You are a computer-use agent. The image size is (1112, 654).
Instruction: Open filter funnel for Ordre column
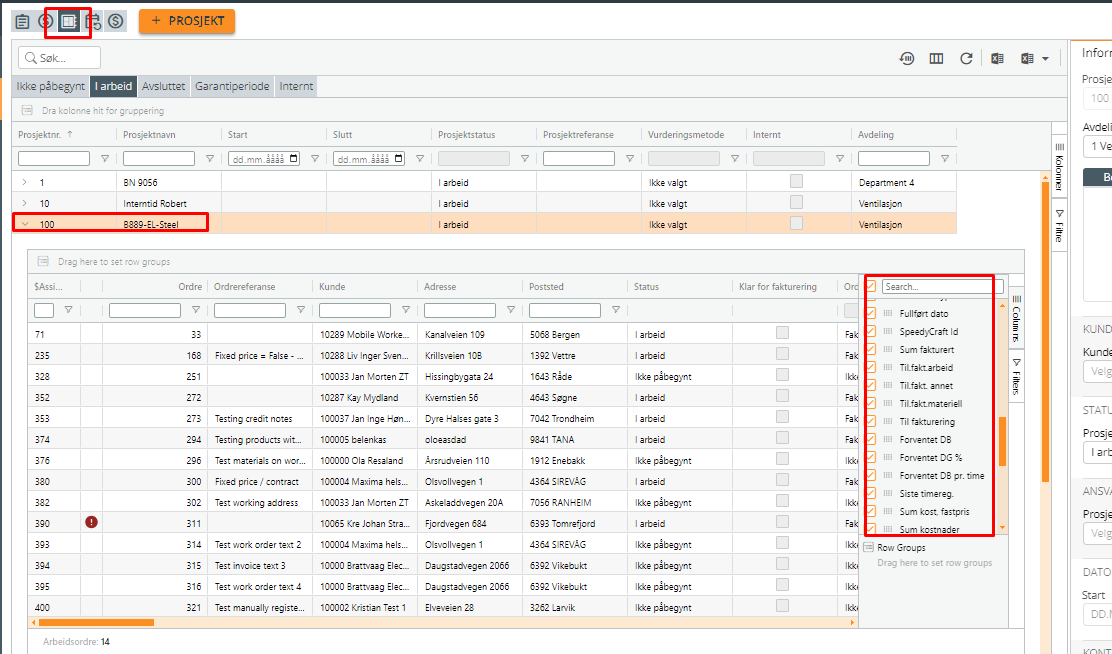196,310
